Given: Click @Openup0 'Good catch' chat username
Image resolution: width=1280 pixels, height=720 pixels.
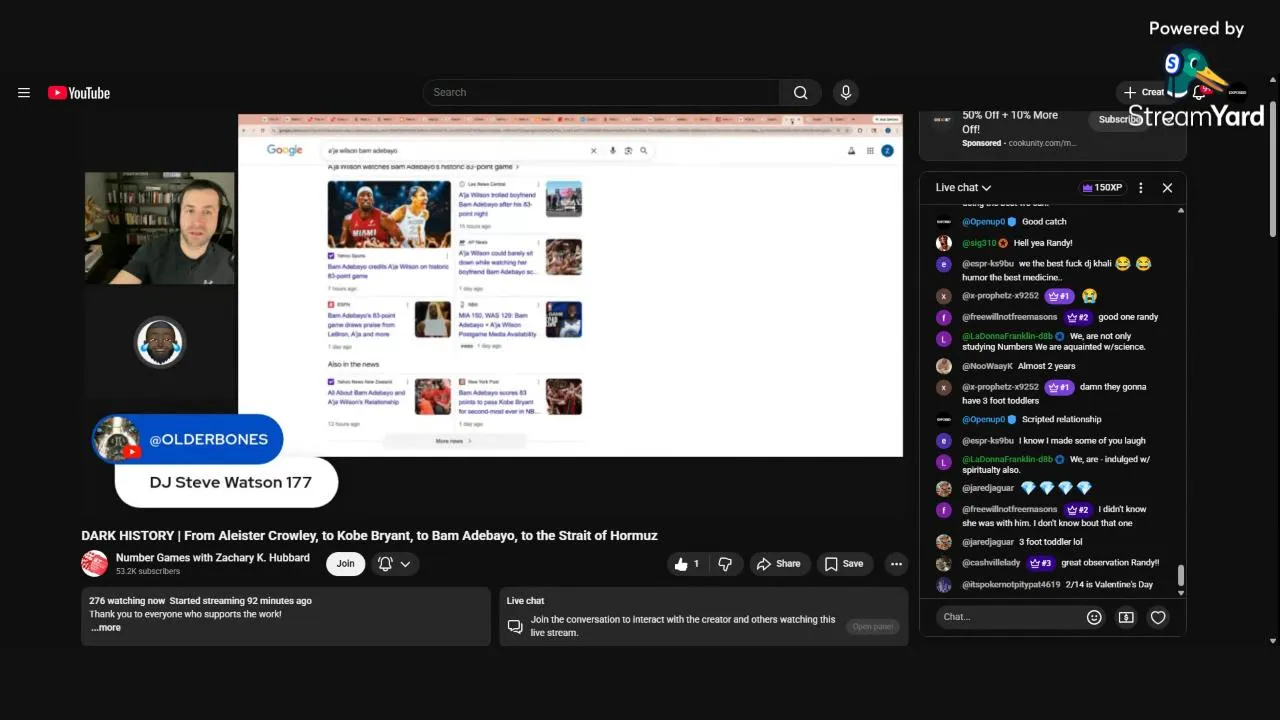Looking at the screenshot, I should (983, 222).
